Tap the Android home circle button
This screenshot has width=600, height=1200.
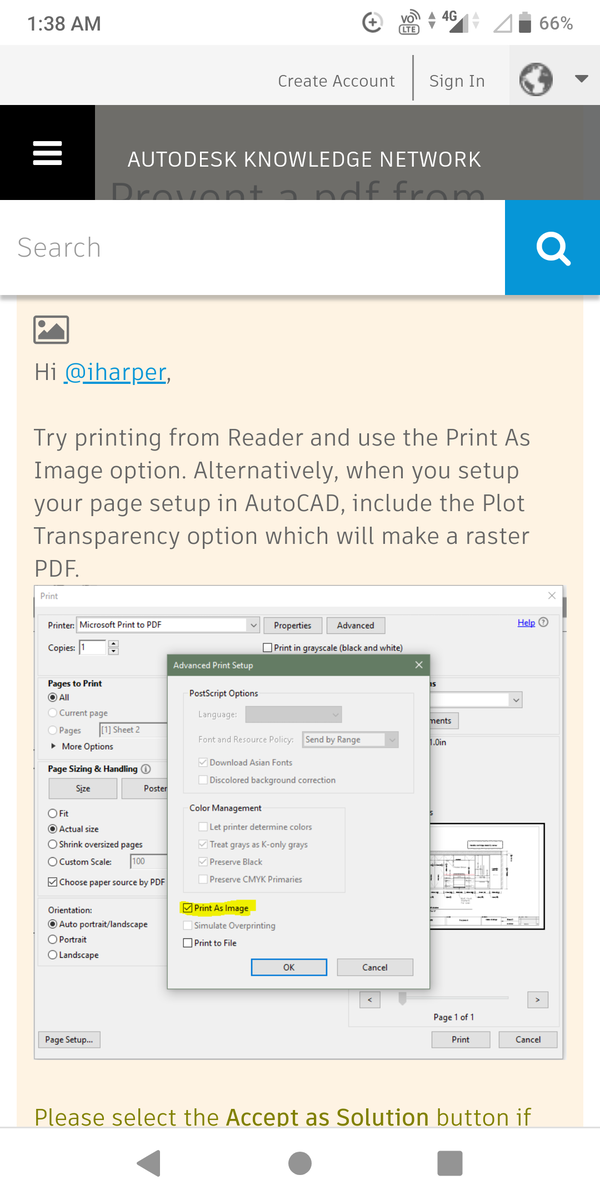pyautogui.click(x=299, y=1162)
